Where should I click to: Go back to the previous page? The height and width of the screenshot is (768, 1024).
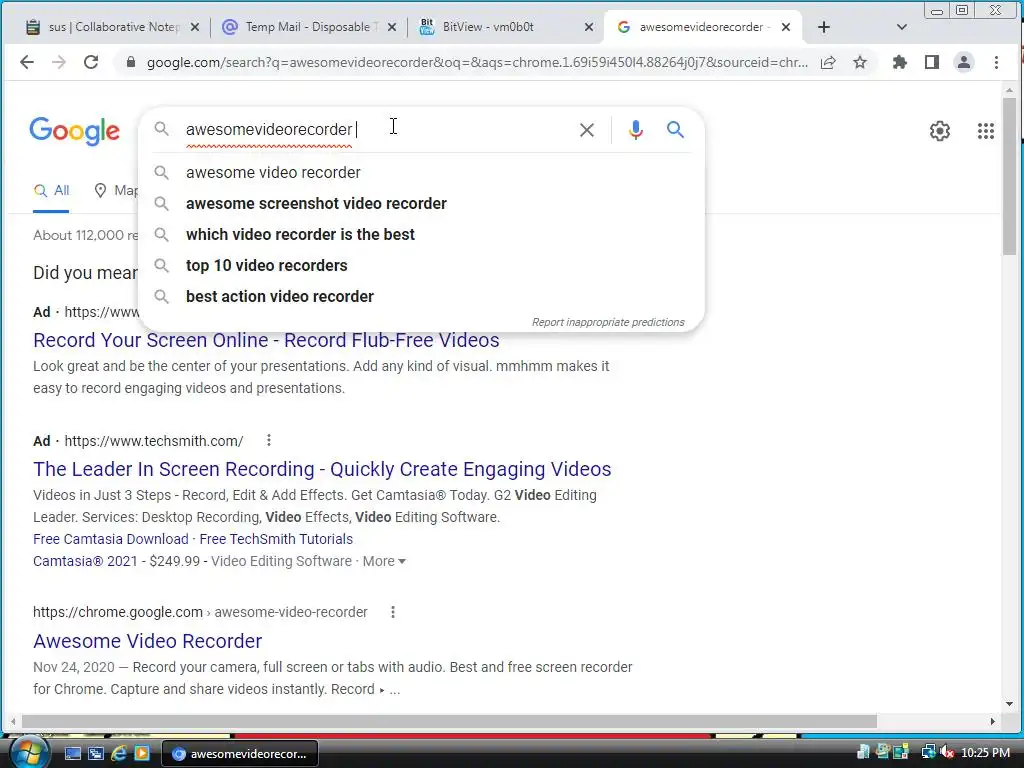(x=27, y=62)
